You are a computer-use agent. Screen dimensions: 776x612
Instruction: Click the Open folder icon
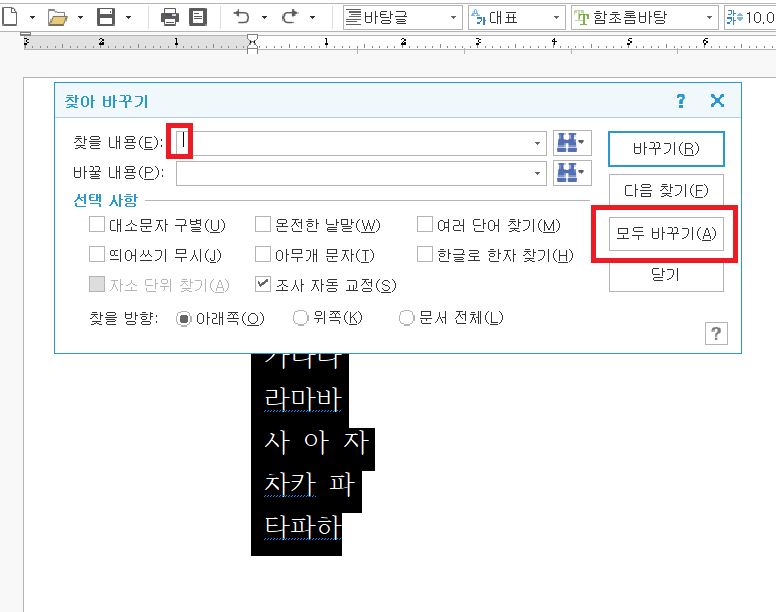(57, 17)
